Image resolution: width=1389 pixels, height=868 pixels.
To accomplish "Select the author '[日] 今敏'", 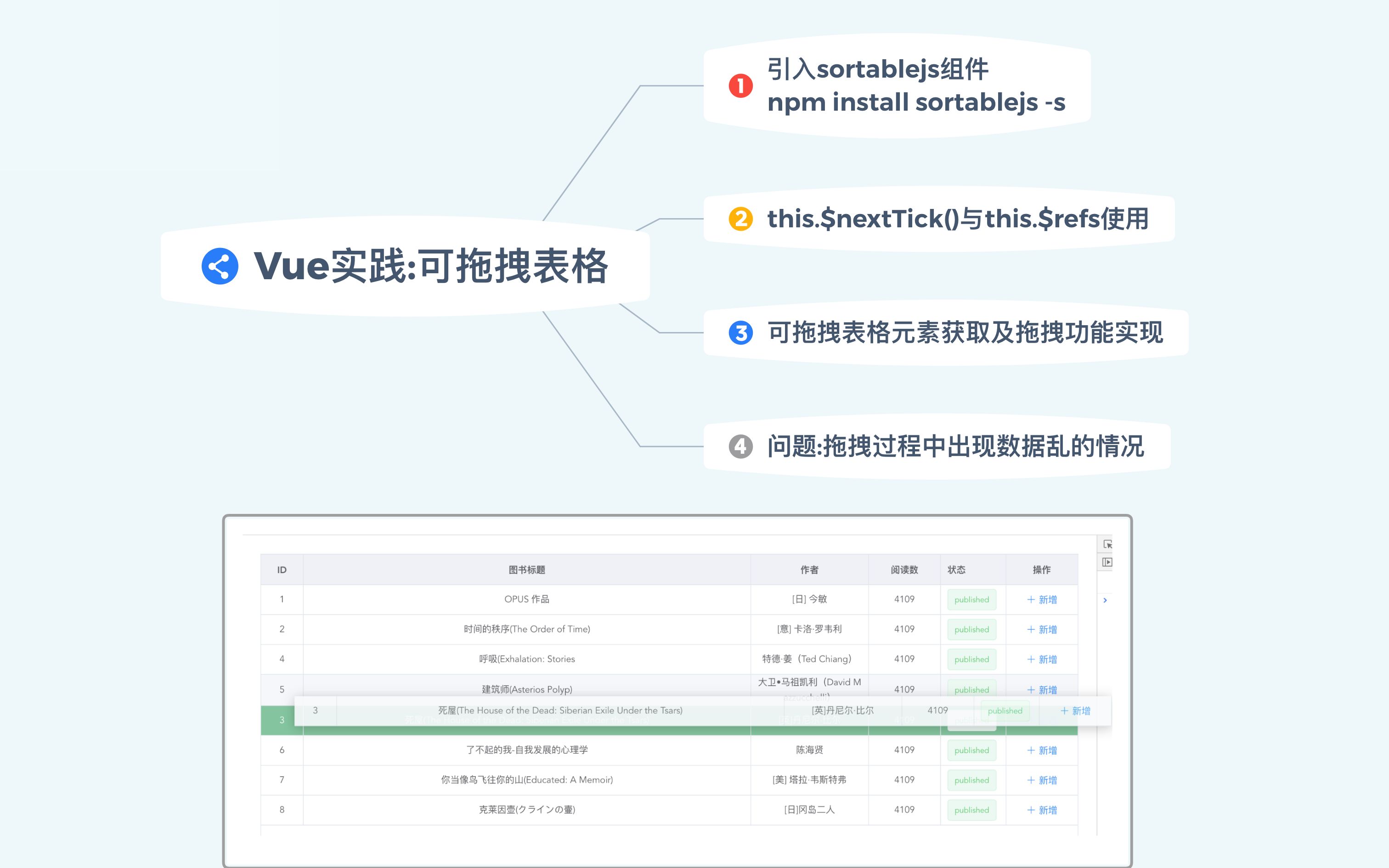I will pyautogui.click(x=809, y=599).
